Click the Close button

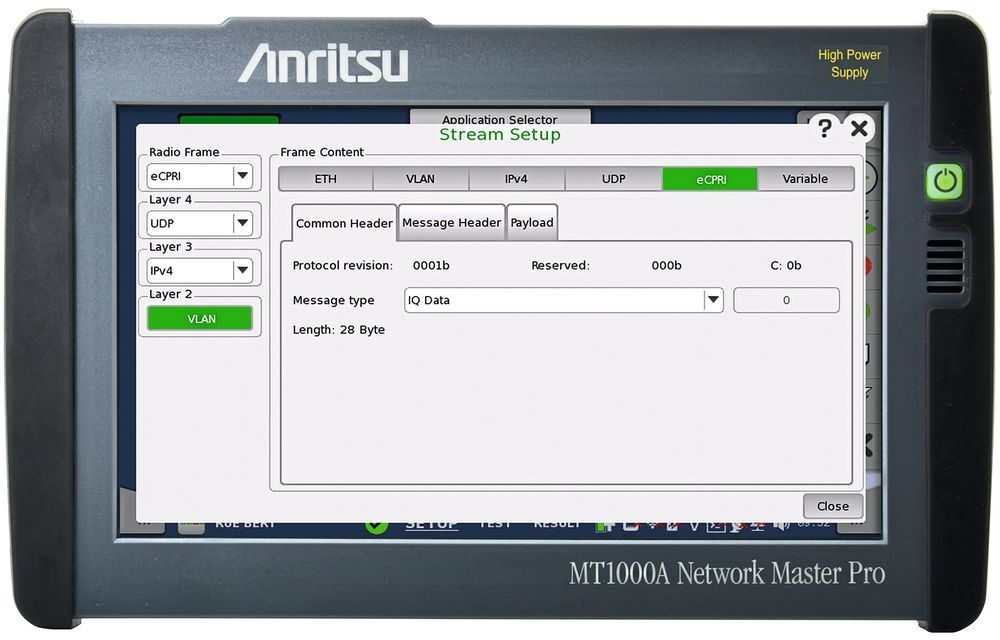832,506
